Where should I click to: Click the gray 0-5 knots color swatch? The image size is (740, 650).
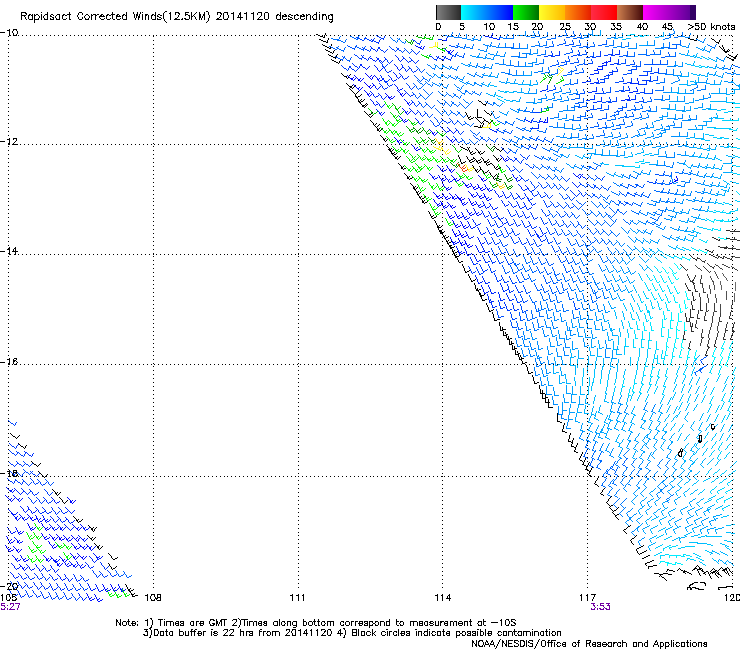[448, 12]
